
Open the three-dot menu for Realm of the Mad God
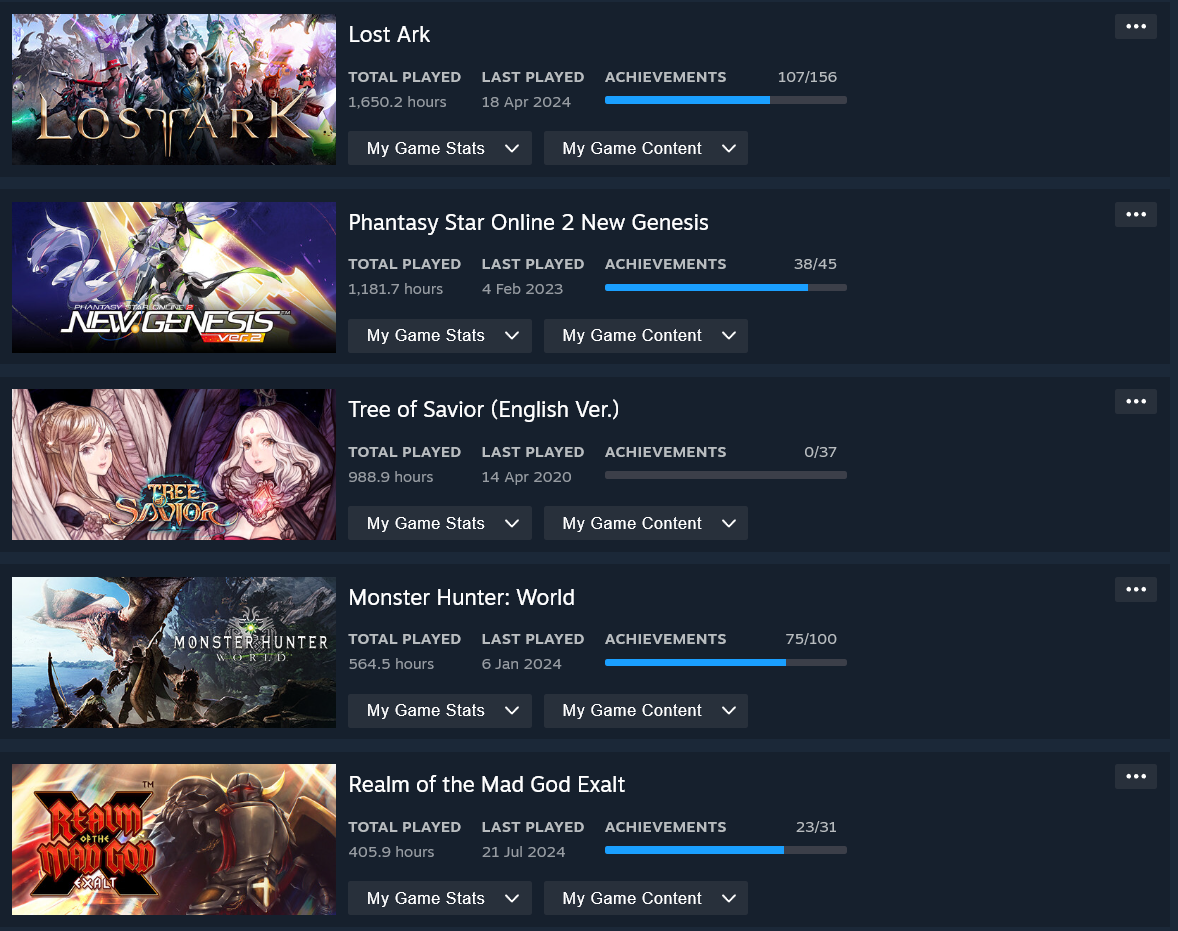point(1135,777)
